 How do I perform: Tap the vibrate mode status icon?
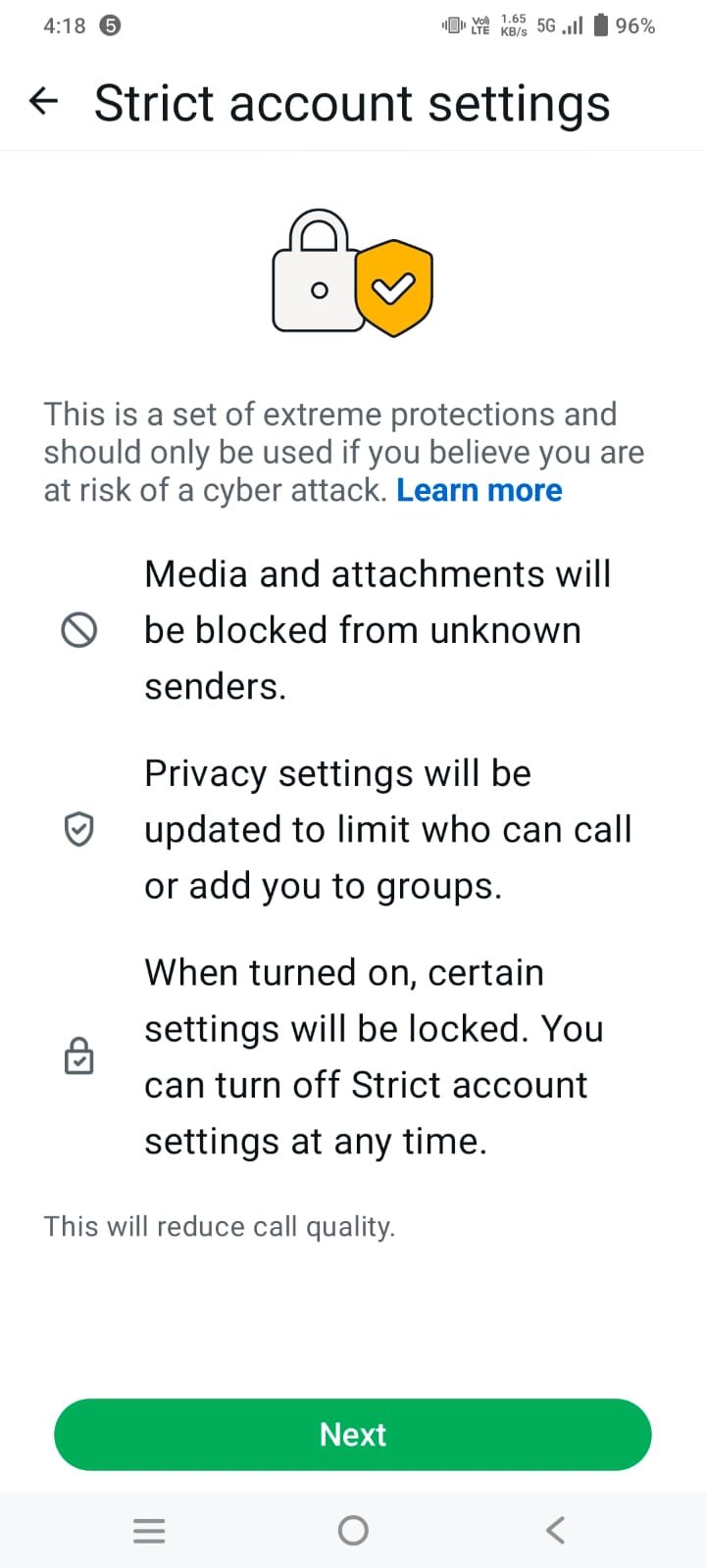[x=453, y=25]
